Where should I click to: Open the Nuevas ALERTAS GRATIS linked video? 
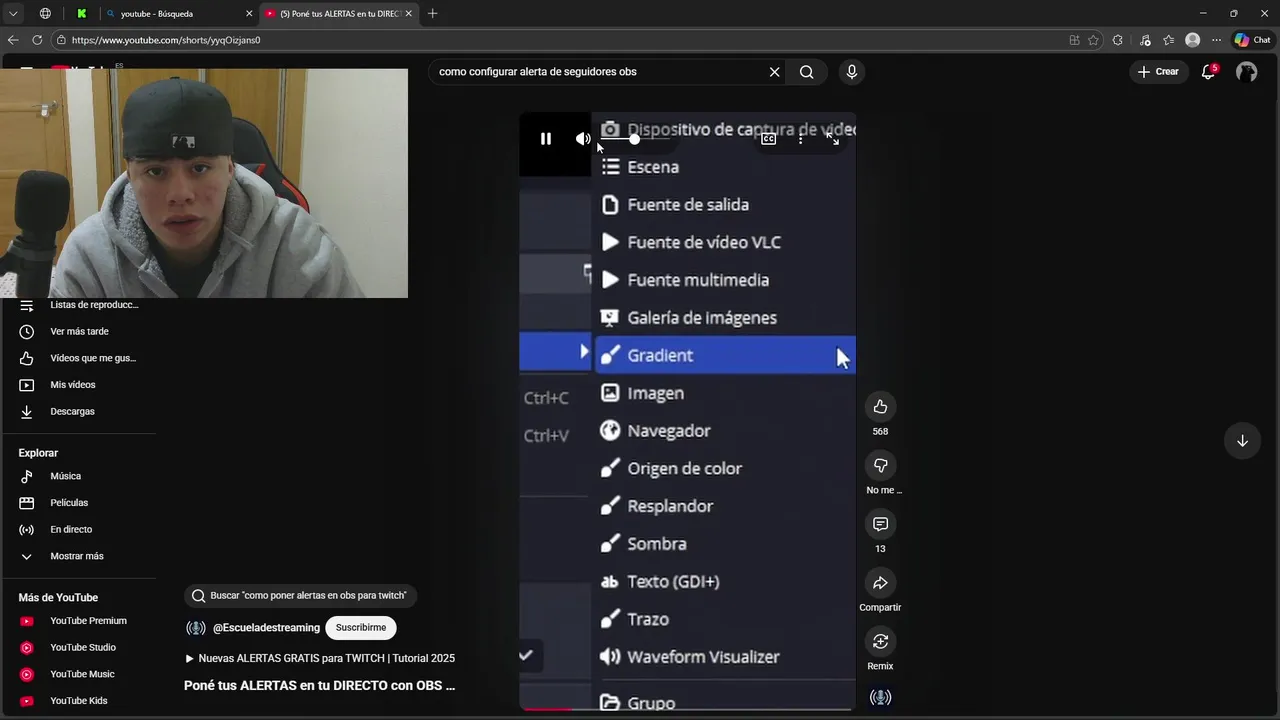click(x=320, y=658)
